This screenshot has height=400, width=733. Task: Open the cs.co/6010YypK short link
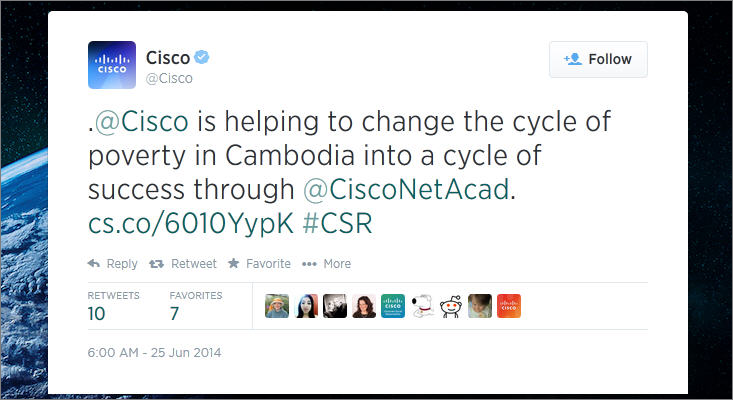(x=191, y=222)
